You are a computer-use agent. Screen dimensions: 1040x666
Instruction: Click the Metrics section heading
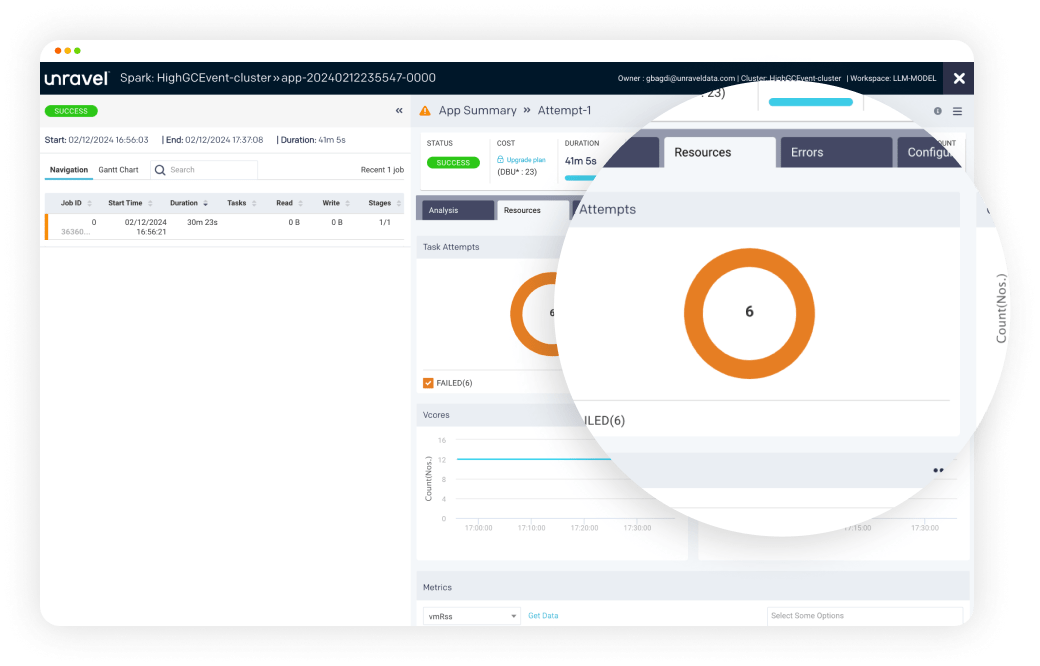pyautogui.click(x=438, y=587)
